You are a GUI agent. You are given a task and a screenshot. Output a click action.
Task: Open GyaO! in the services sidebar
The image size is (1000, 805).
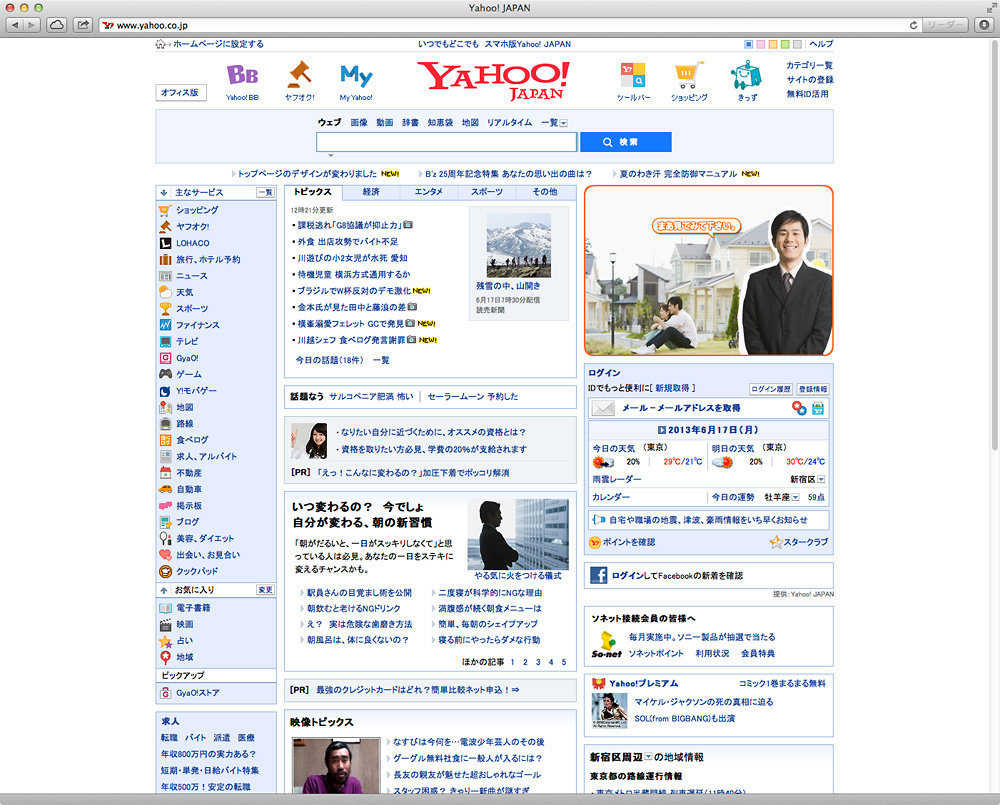(187, 358)
